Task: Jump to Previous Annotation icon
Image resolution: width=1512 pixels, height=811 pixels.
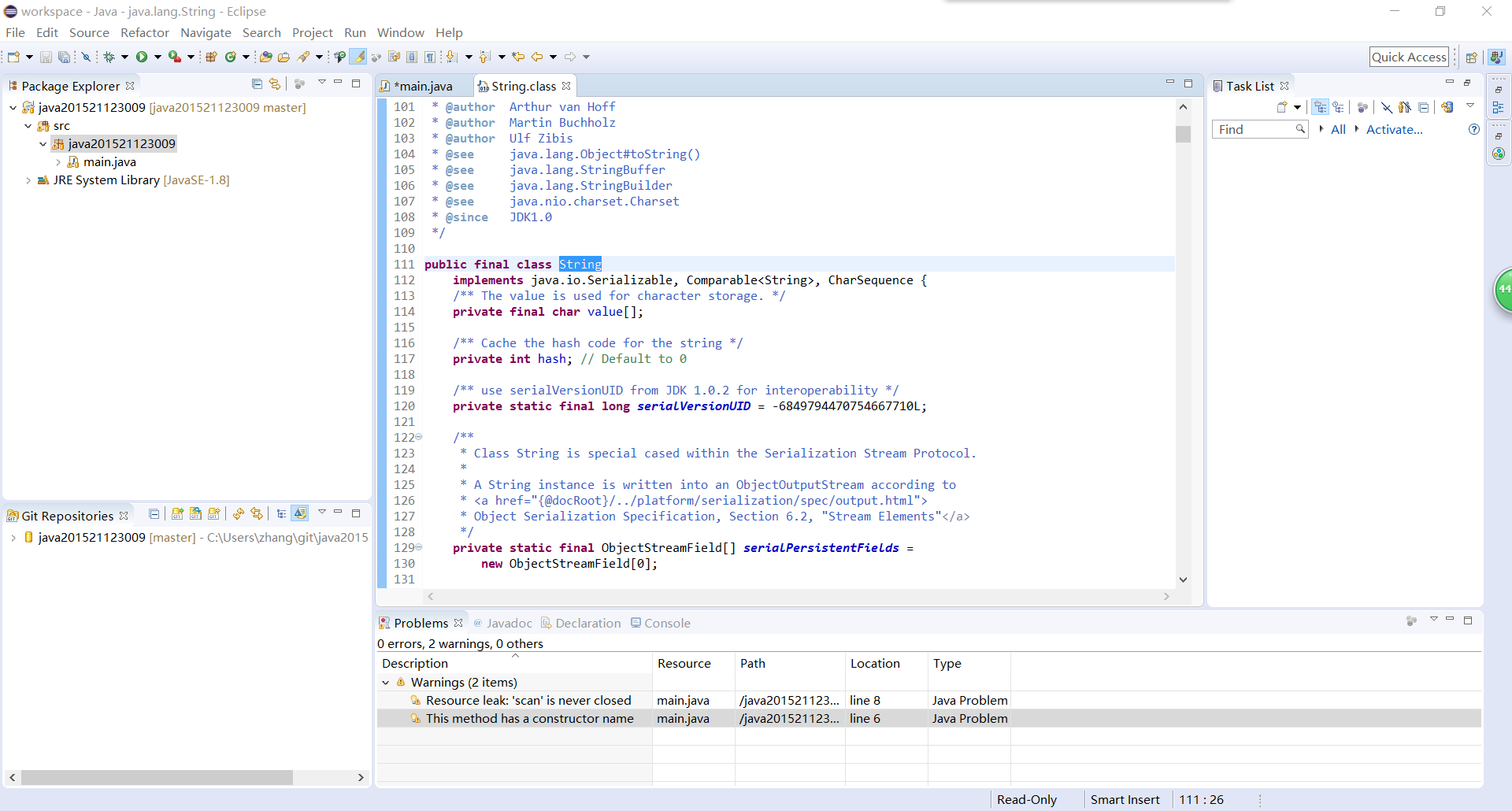Action: tap(484, 57)
